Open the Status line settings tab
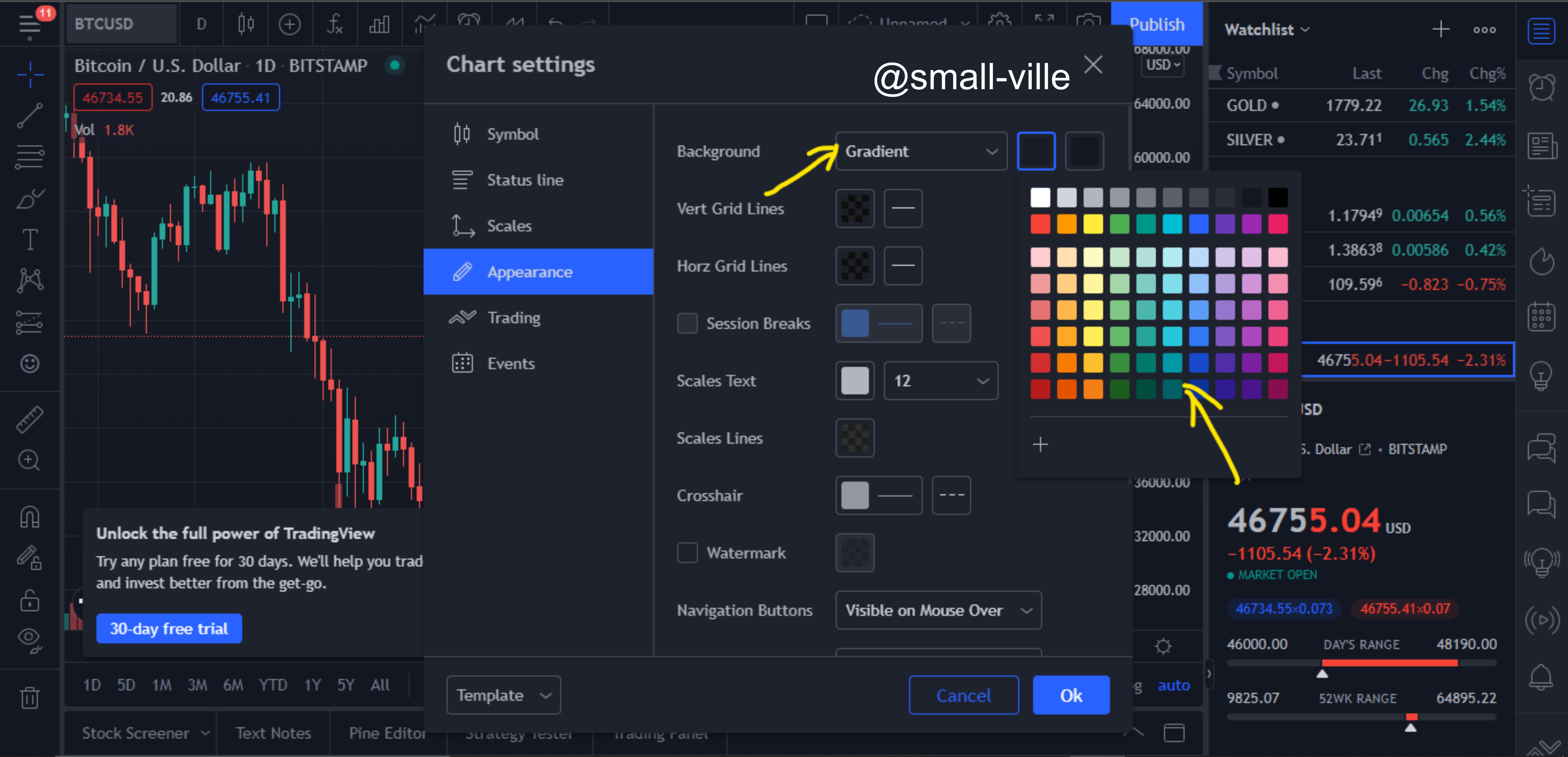The image size is (1568, 757). pyautogui.click(x=538, y=180)
